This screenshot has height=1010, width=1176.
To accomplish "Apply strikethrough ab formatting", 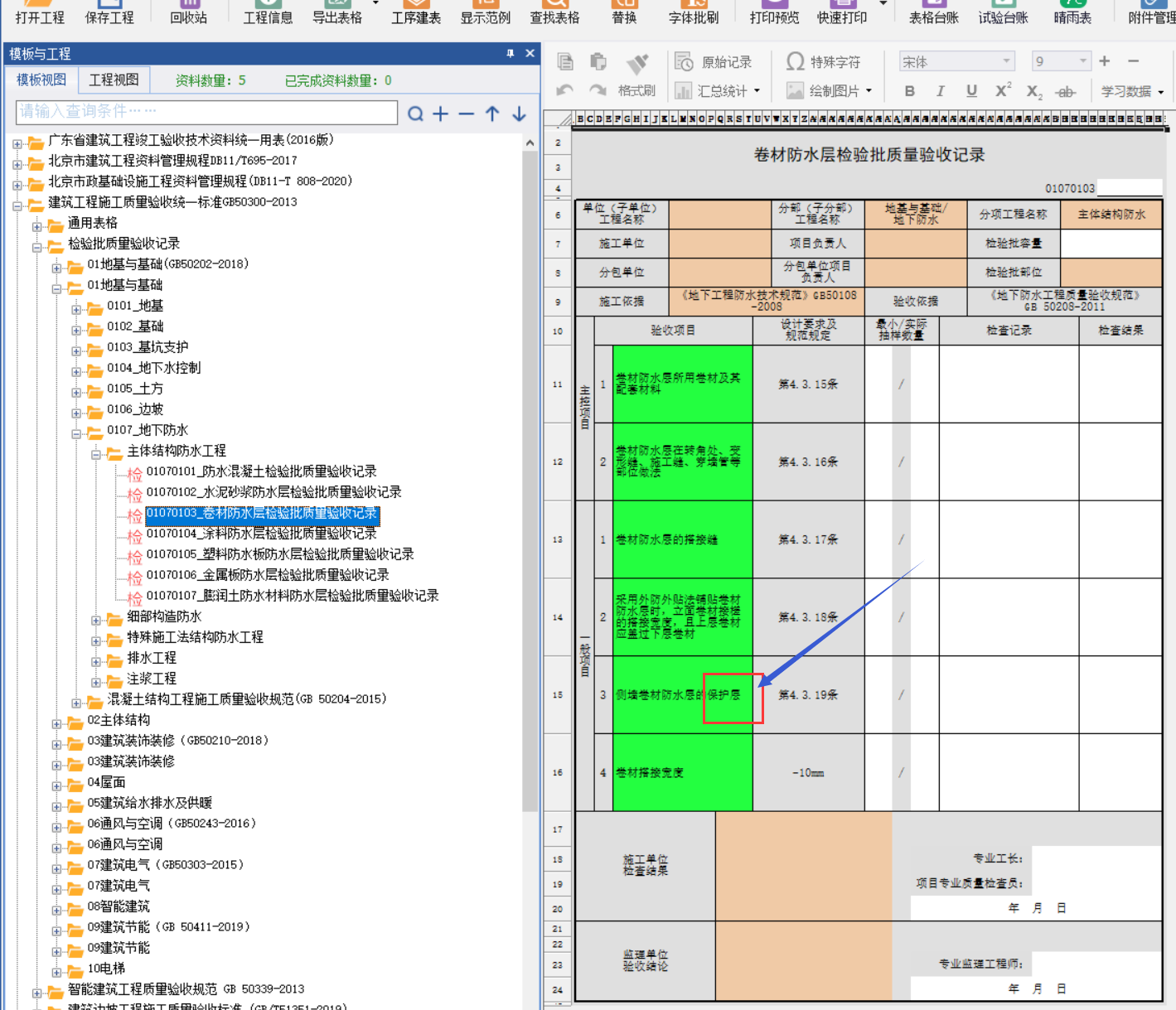I will 1066,91.
